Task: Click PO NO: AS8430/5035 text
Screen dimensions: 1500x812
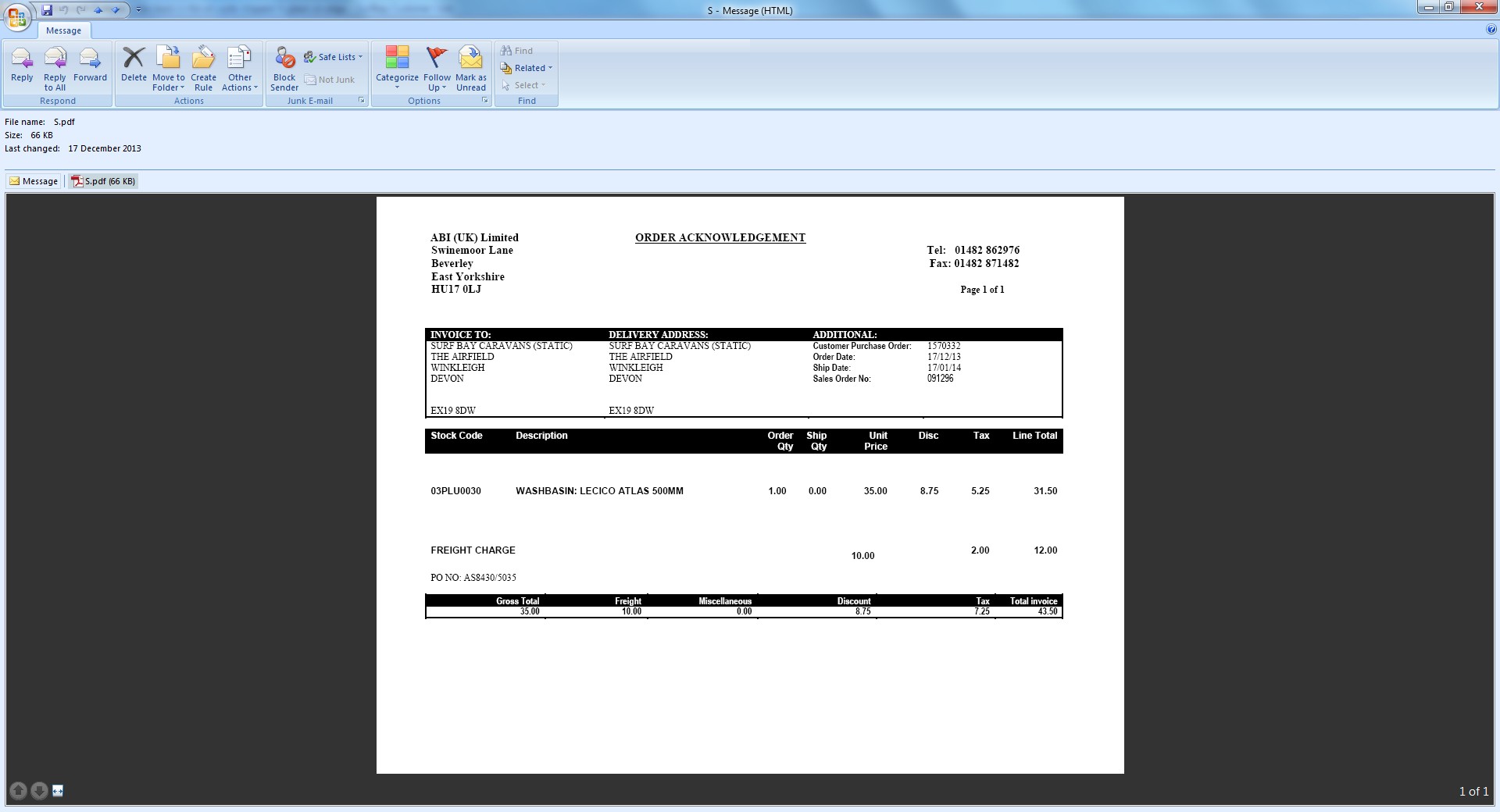Action: (x=473, y=578)
